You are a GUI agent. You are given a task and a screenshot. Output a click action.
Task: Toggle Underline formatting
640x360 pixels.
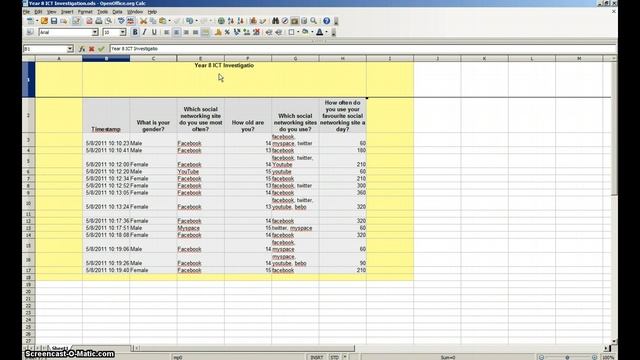coord(154,32)
